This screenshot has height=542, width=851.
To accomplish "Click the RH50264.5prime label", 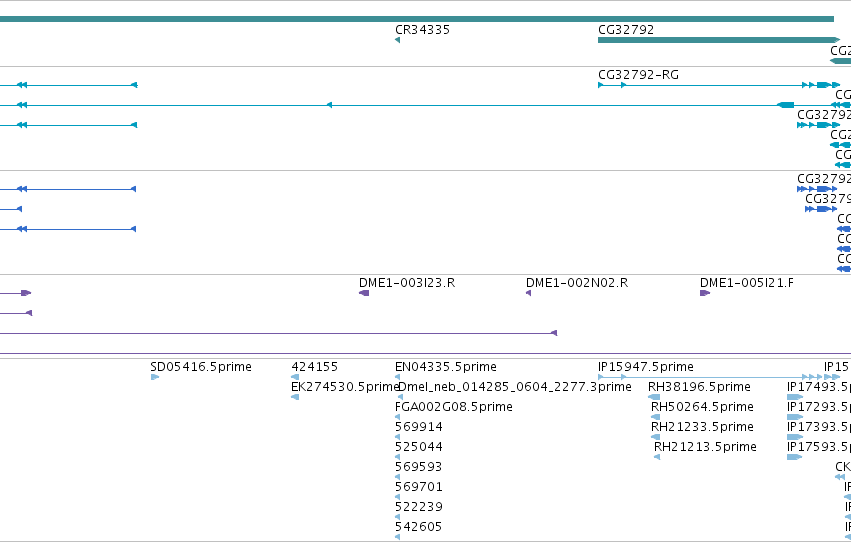I will click(x=702, y=407).
